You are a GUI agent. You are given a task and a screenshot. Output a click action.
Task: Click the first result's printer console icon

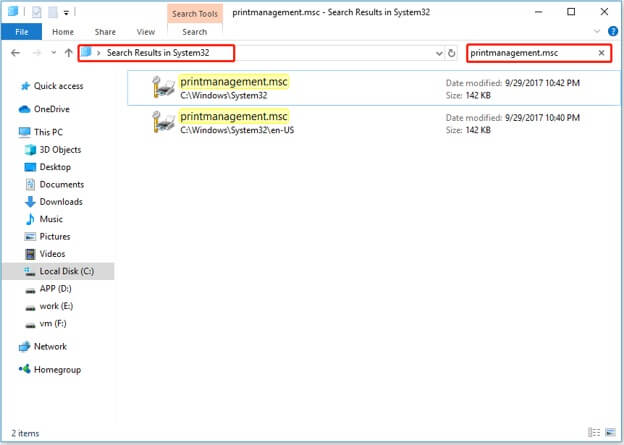163,87
